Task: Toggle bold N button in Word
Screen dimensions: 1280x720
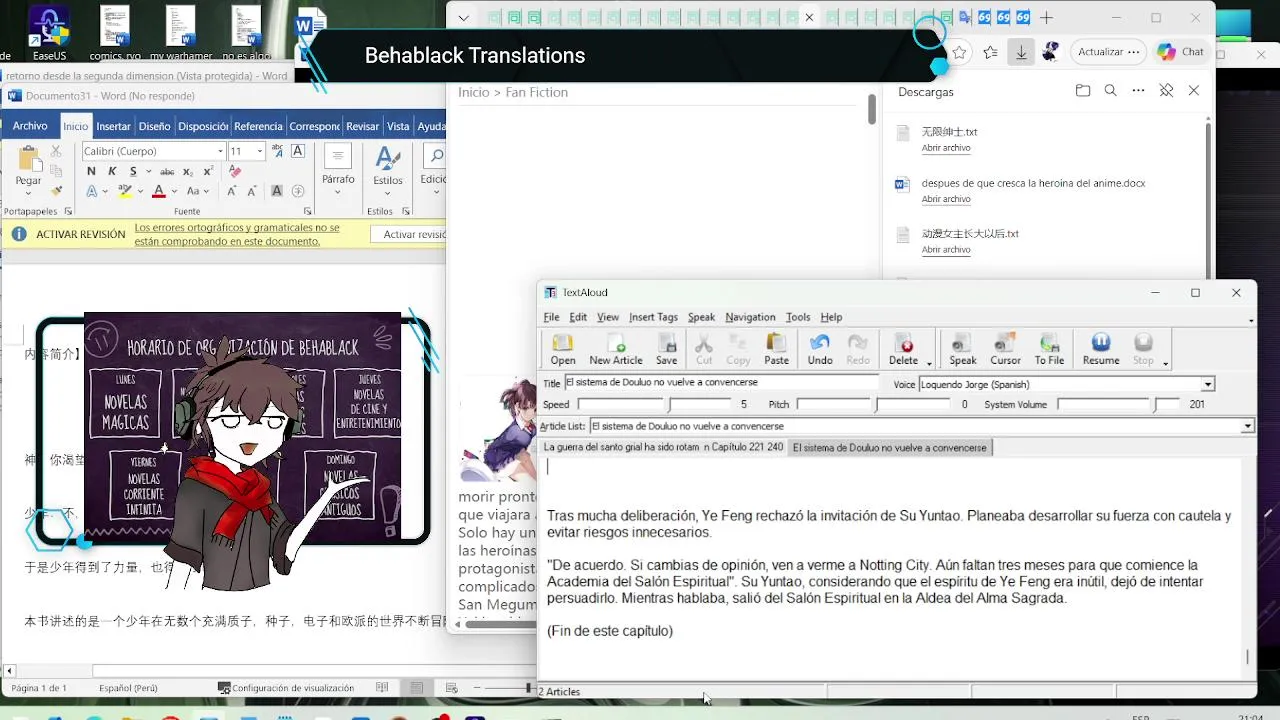Action: coord(91,171)
